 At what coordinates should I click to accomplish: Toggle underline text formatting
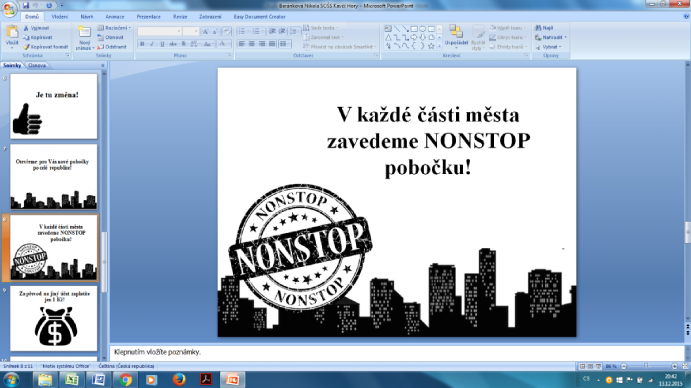(x=162, y=44)
